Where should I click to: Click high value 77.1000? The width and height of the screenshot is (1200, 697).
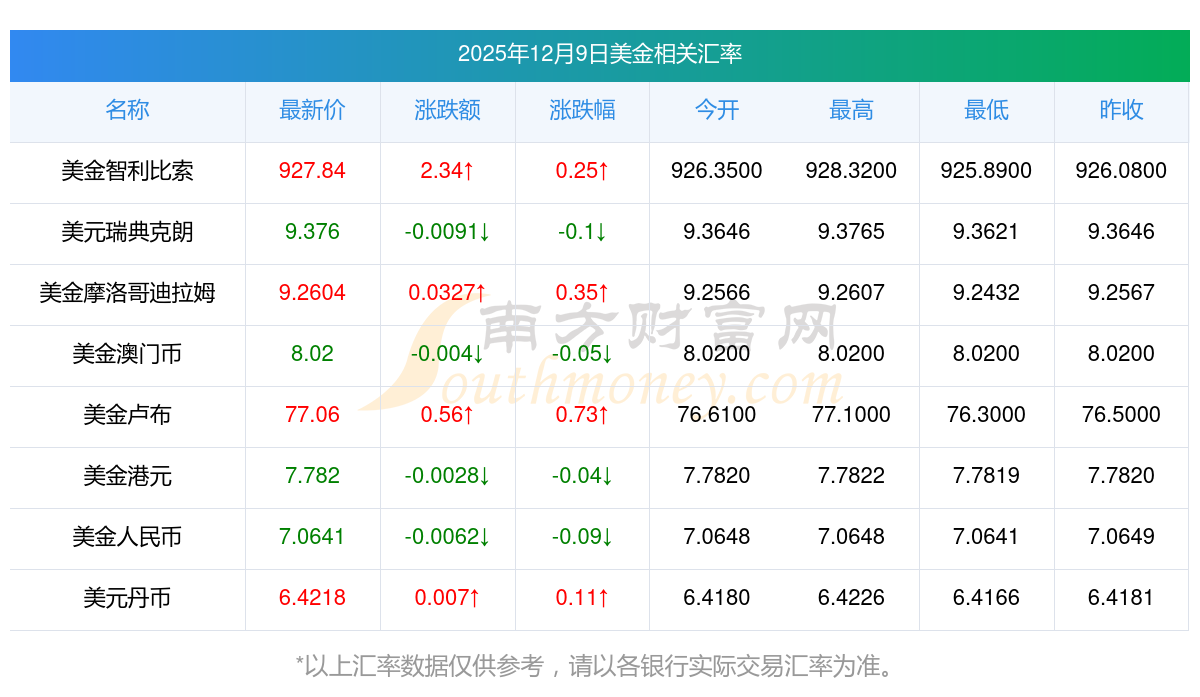click(x=851, y=415)
